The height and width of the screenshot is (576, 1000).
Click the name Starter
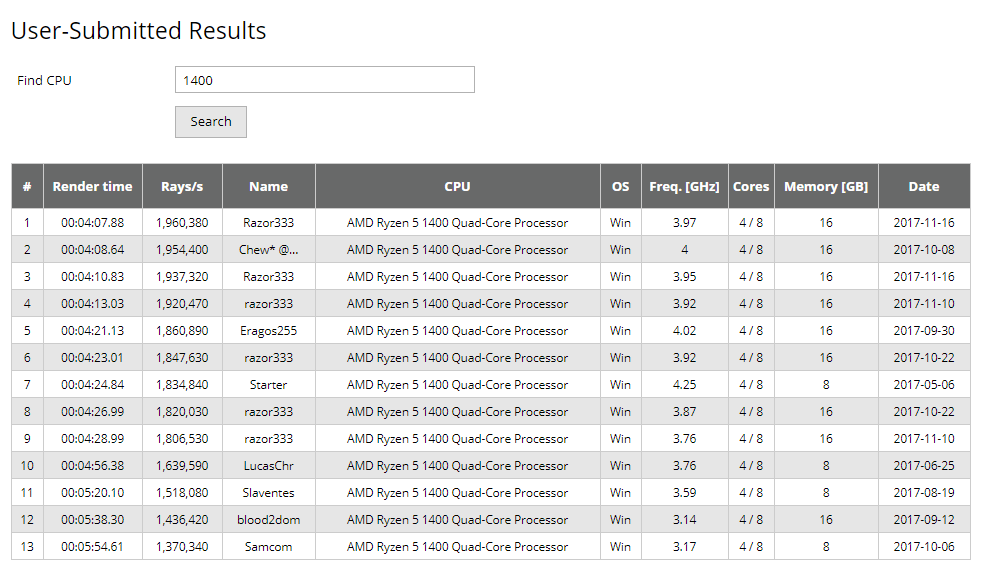coord(268,385)
